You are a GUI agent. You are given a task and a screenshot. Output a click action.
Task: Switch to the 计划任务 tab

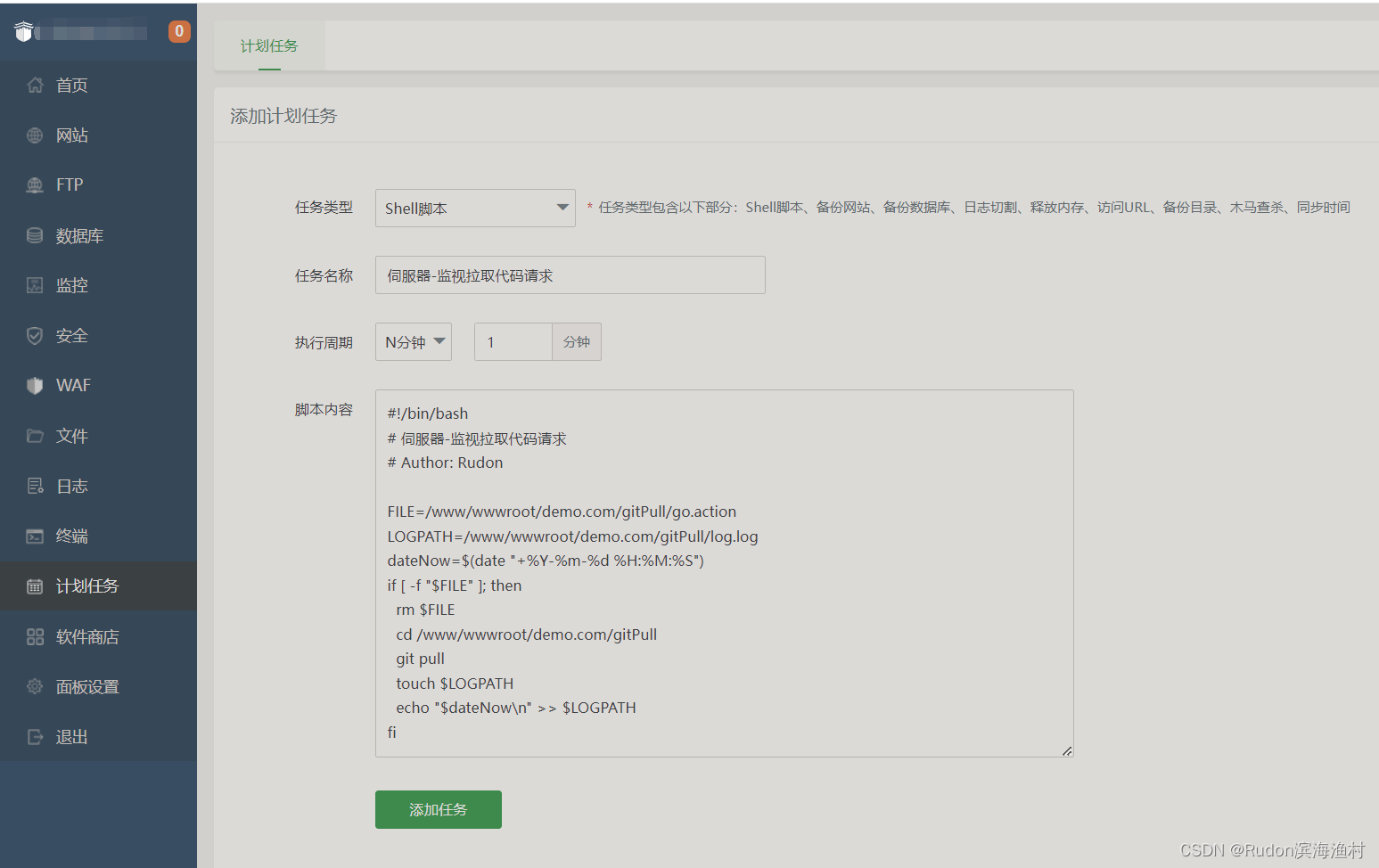pyautogui.click(x=269, y=45)
